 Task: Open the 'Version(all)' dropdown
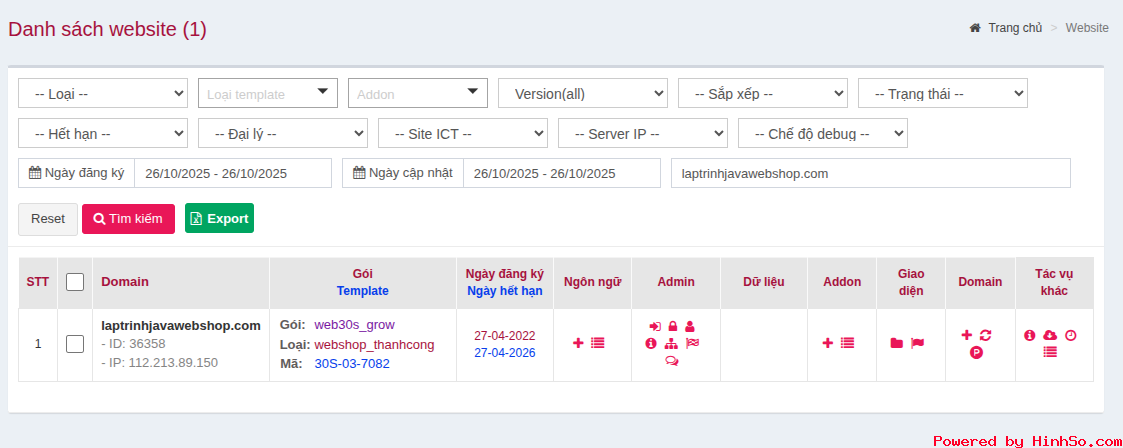click(583, 93)
